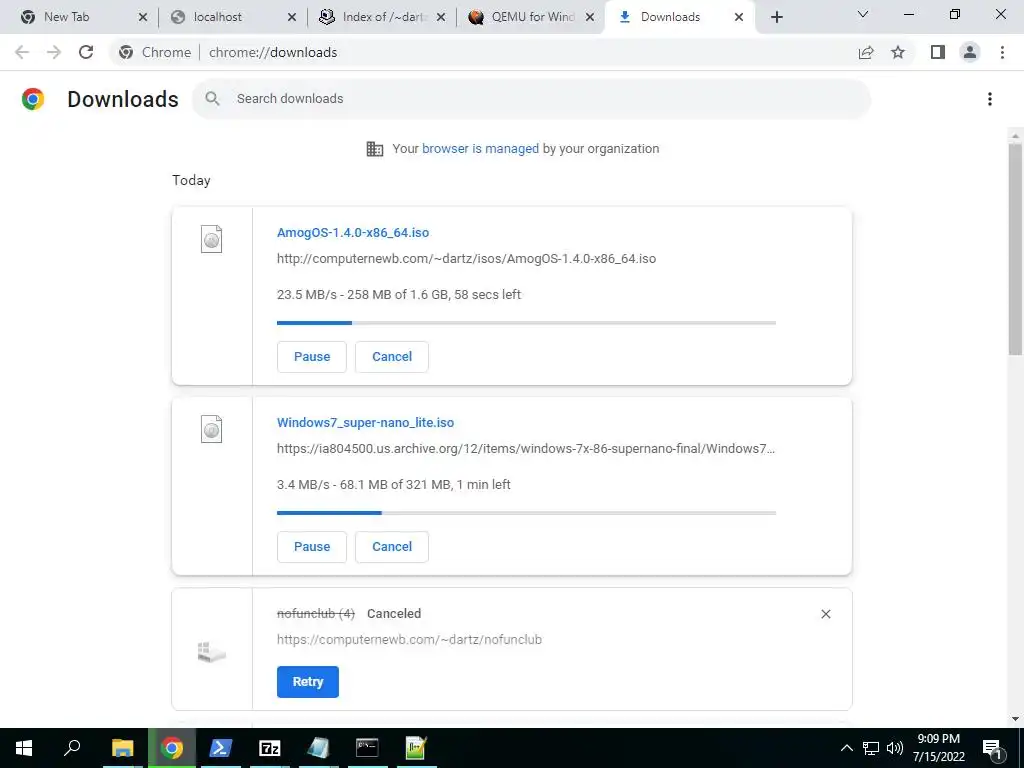Image resolution: width=1024 pixels, height=768 pixels.
Task: Click the Windows7 download progress bar
Action: pyautogui.click(x=526, y=513)
